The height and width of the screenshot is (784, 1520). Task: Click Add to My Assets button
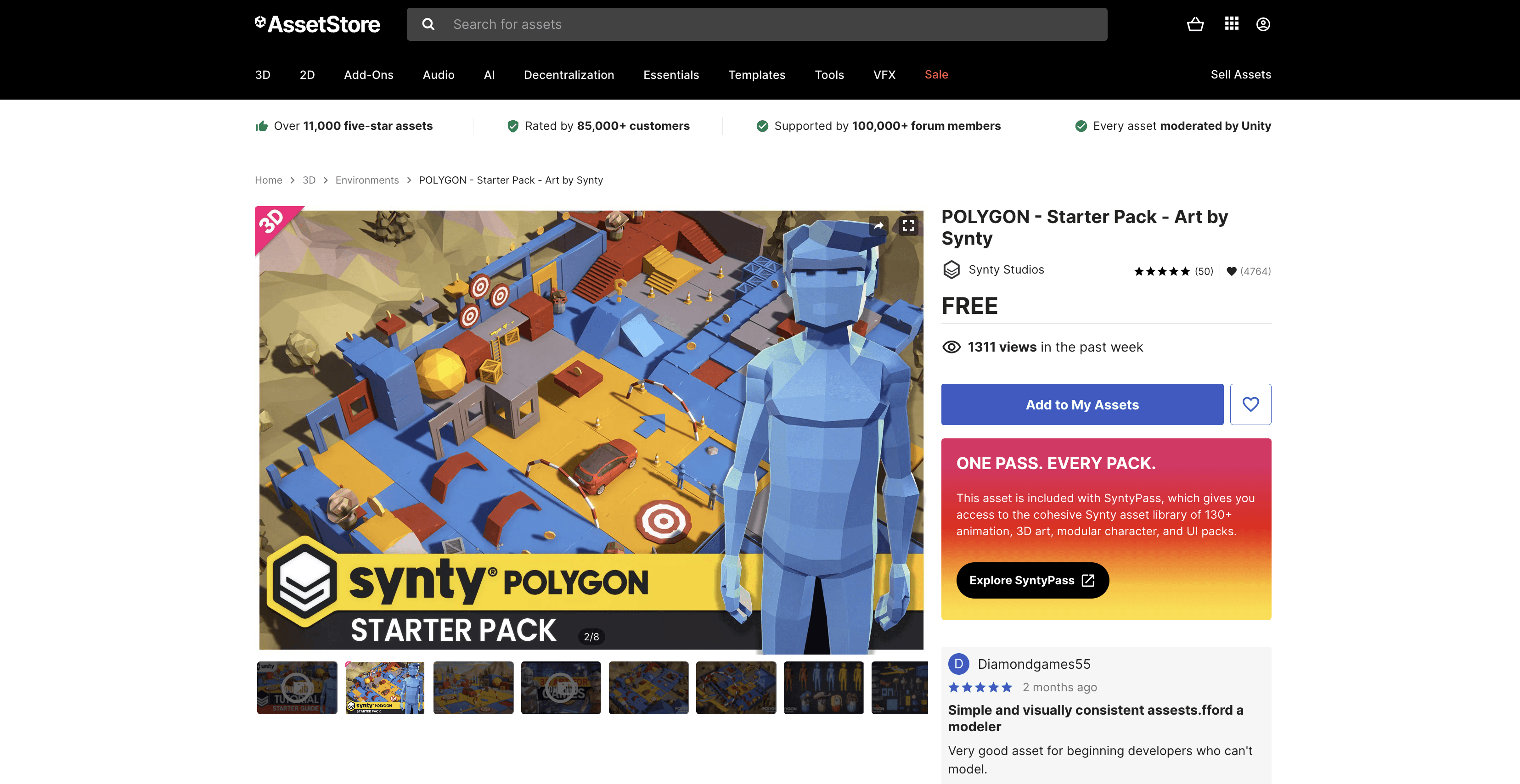tap(1082, 404)
